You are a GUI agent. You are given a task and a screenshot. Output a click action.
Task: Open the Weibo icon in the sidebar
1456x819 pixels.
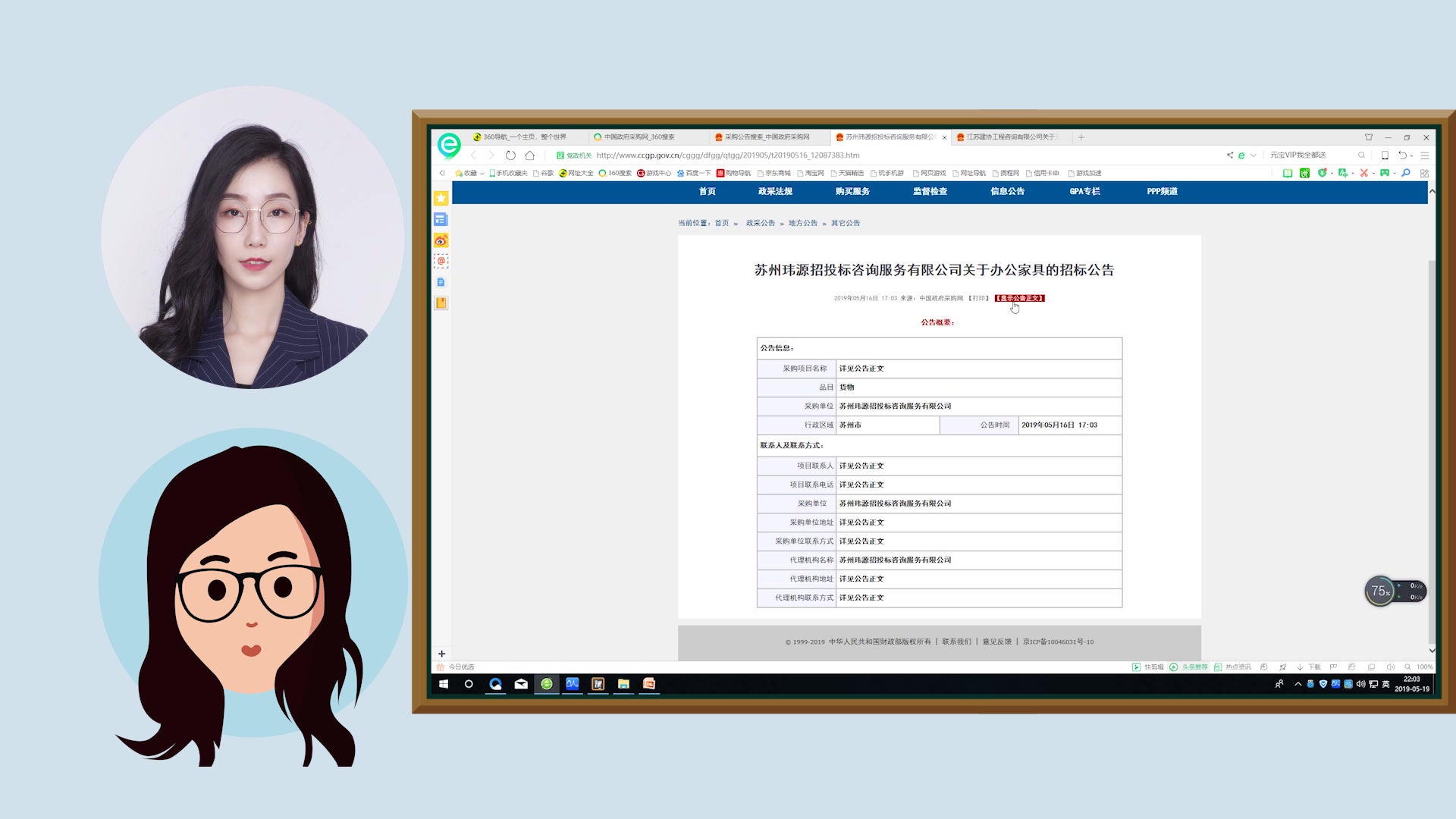pos(441,240)
